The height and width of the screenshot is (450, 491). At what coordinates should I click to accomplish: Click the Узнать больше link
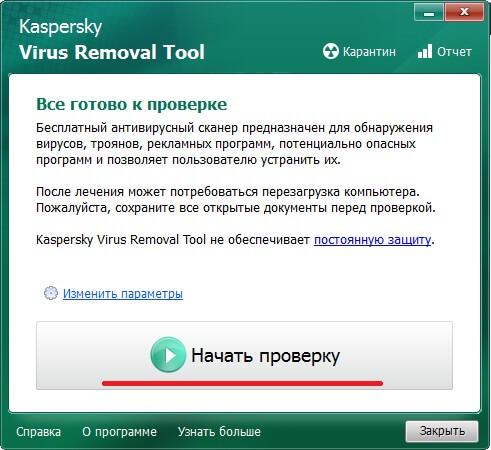[x=219, y=432]
